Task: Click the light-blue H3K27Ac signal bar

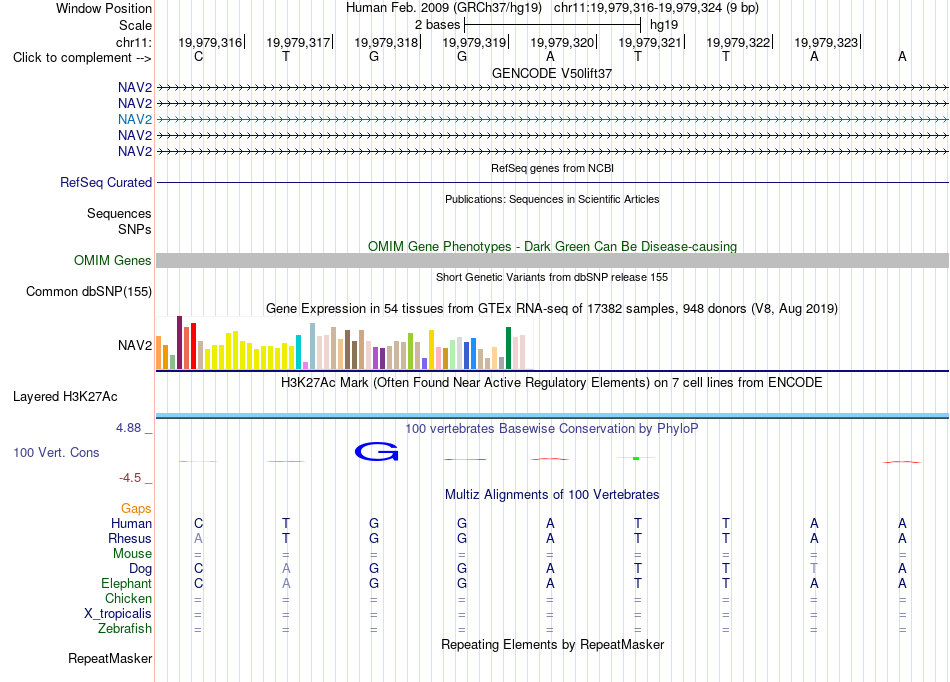Action: coord(552,415)
